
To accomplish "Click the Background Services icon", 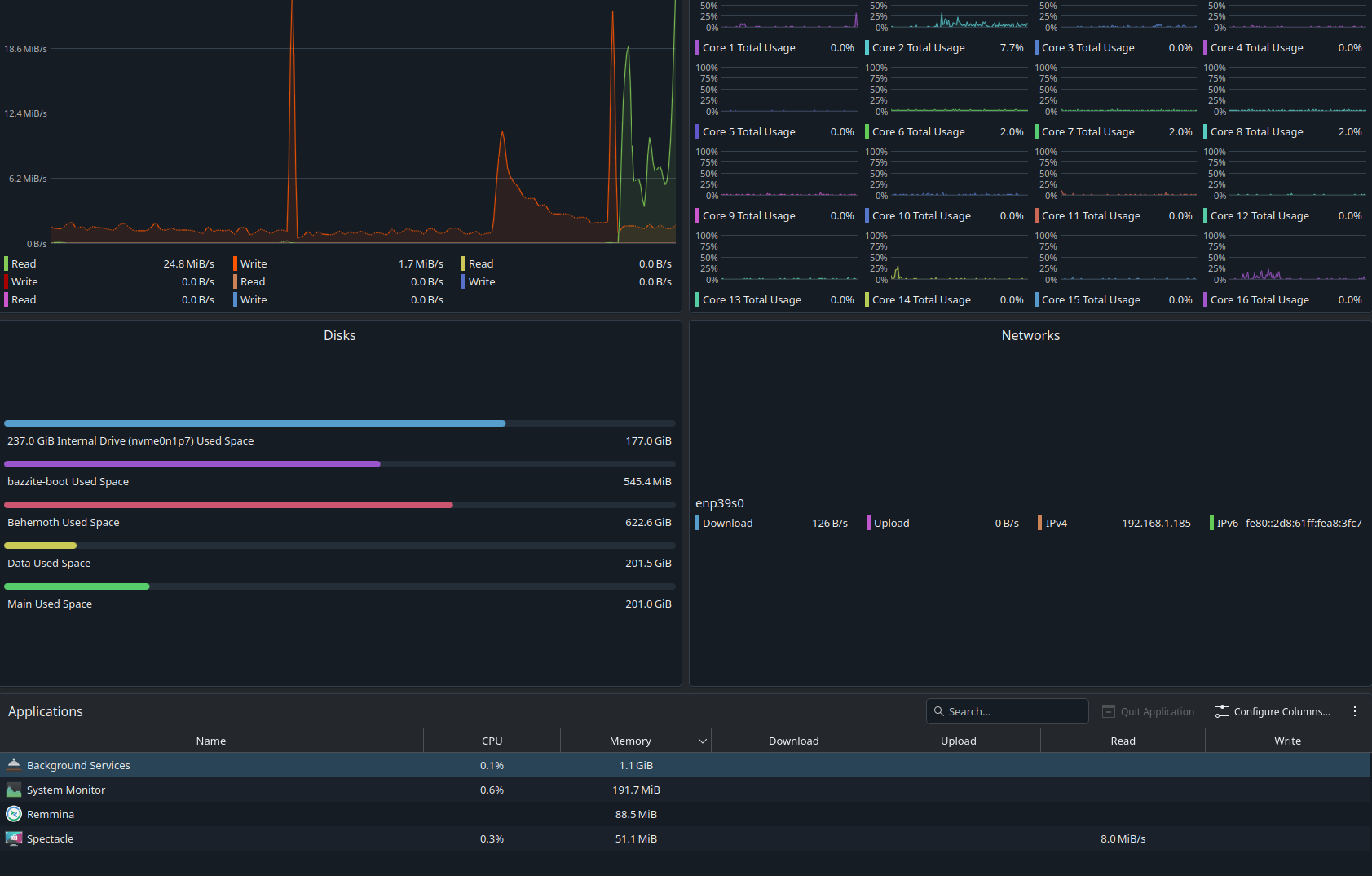I will pos(14,765).
